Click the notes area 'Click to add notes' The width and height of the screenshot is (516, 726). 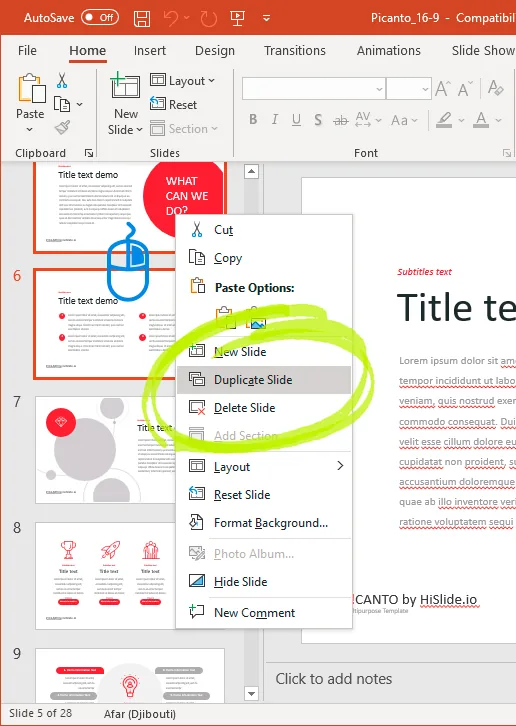[x=334, y=679]
